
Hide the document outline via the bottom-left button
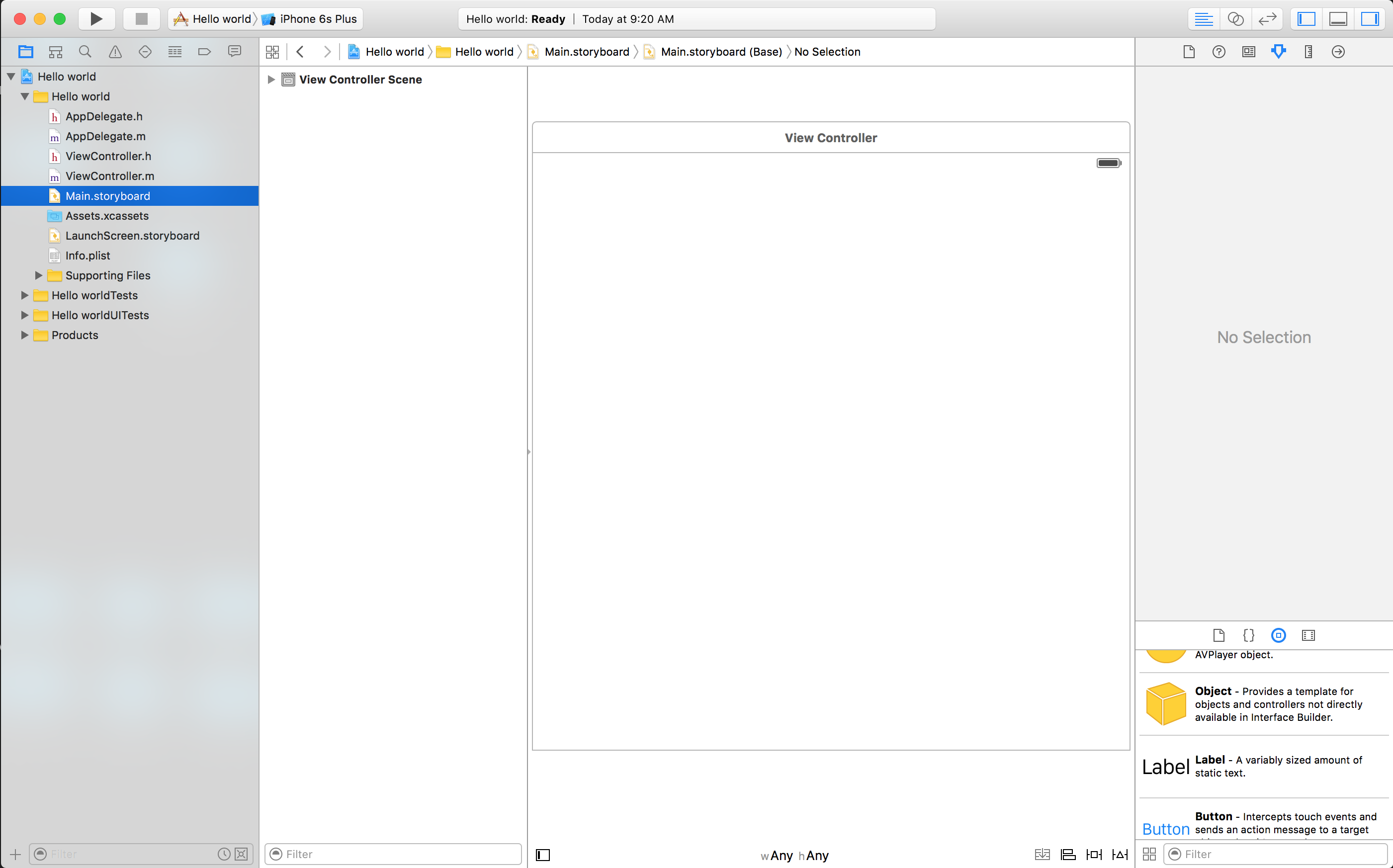click(x=542, y=855)
